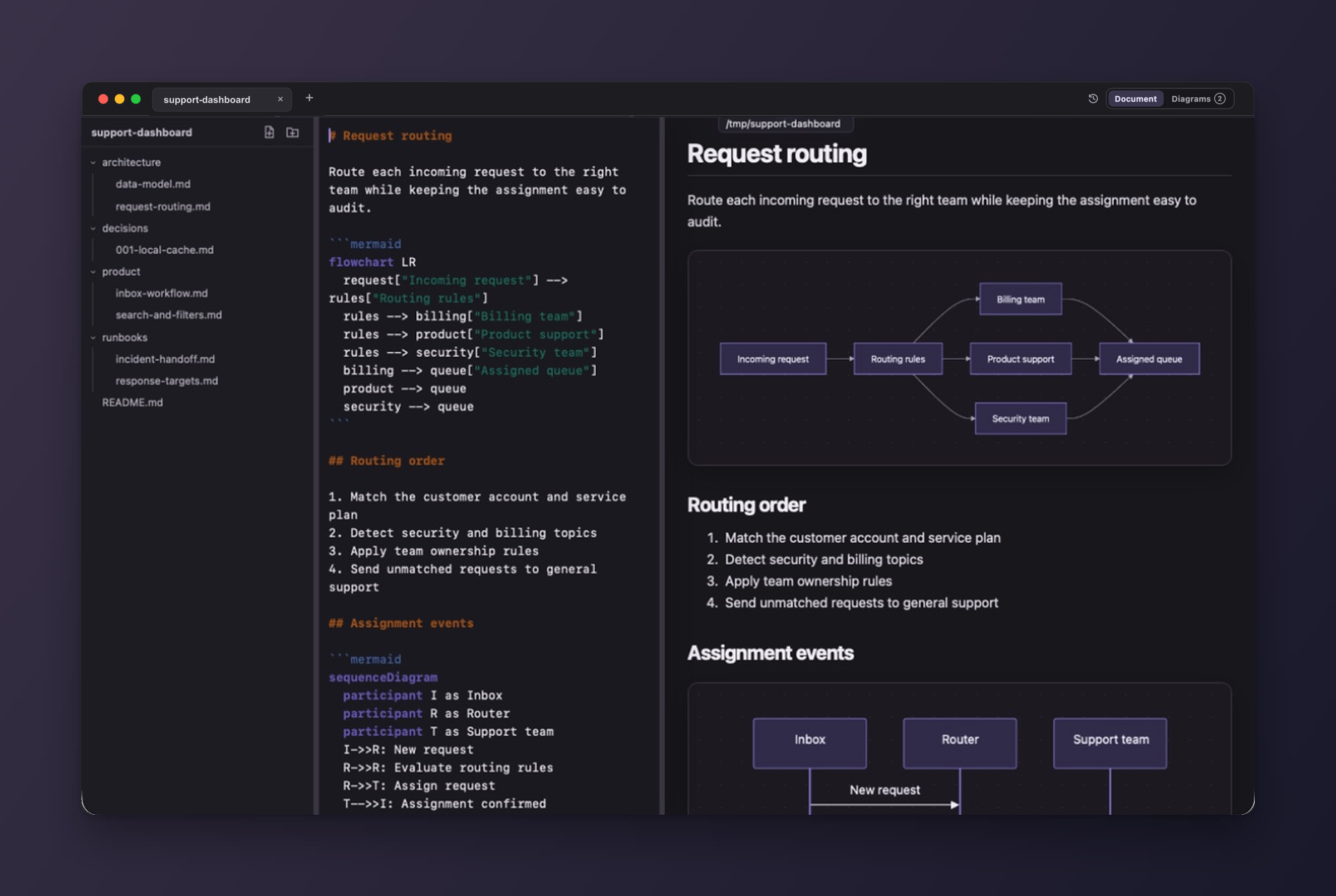This screenshot has height=896, width=1336.
Task: Click the New request message label
Action: (x=885, y=790)
